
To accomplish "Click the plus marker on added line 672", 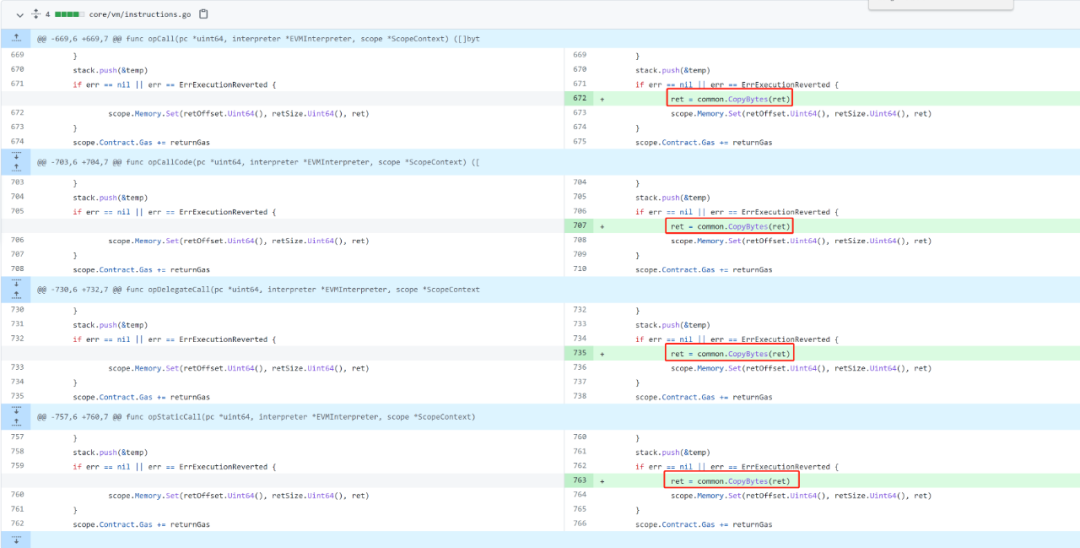I will 603,98.
